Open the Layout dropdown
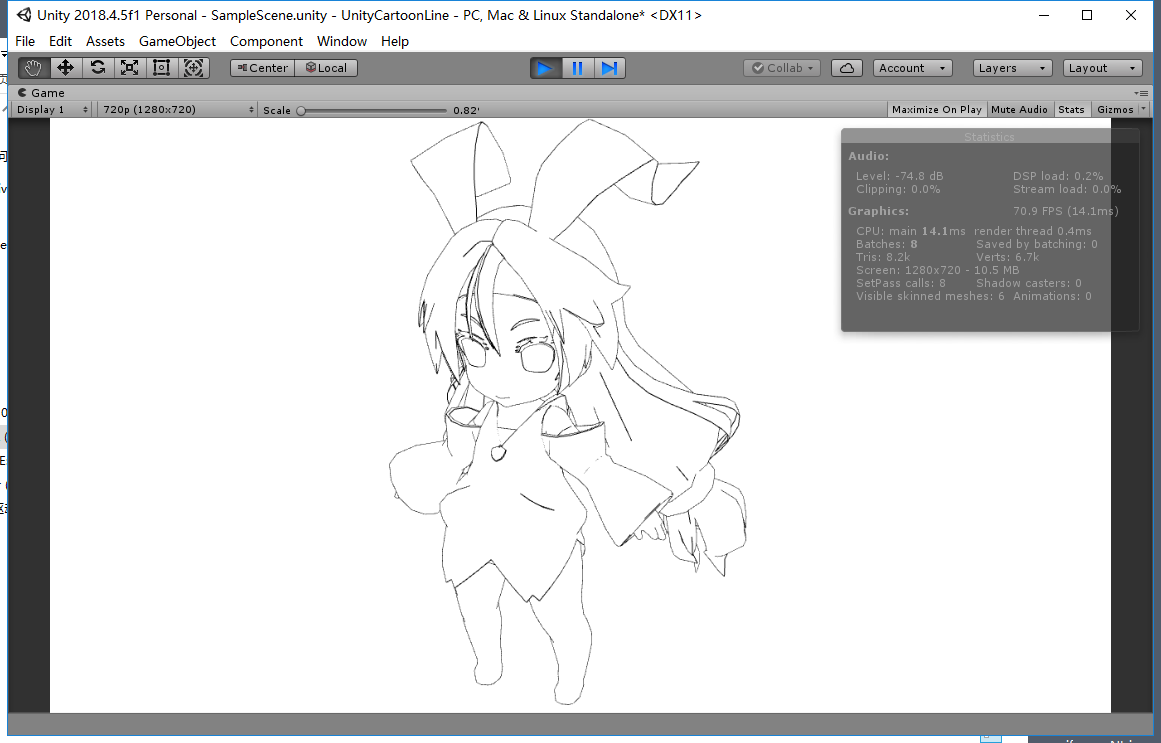Image resolution: width=1161 pixels, height=743 pixels. click(x=1103, y=68)
